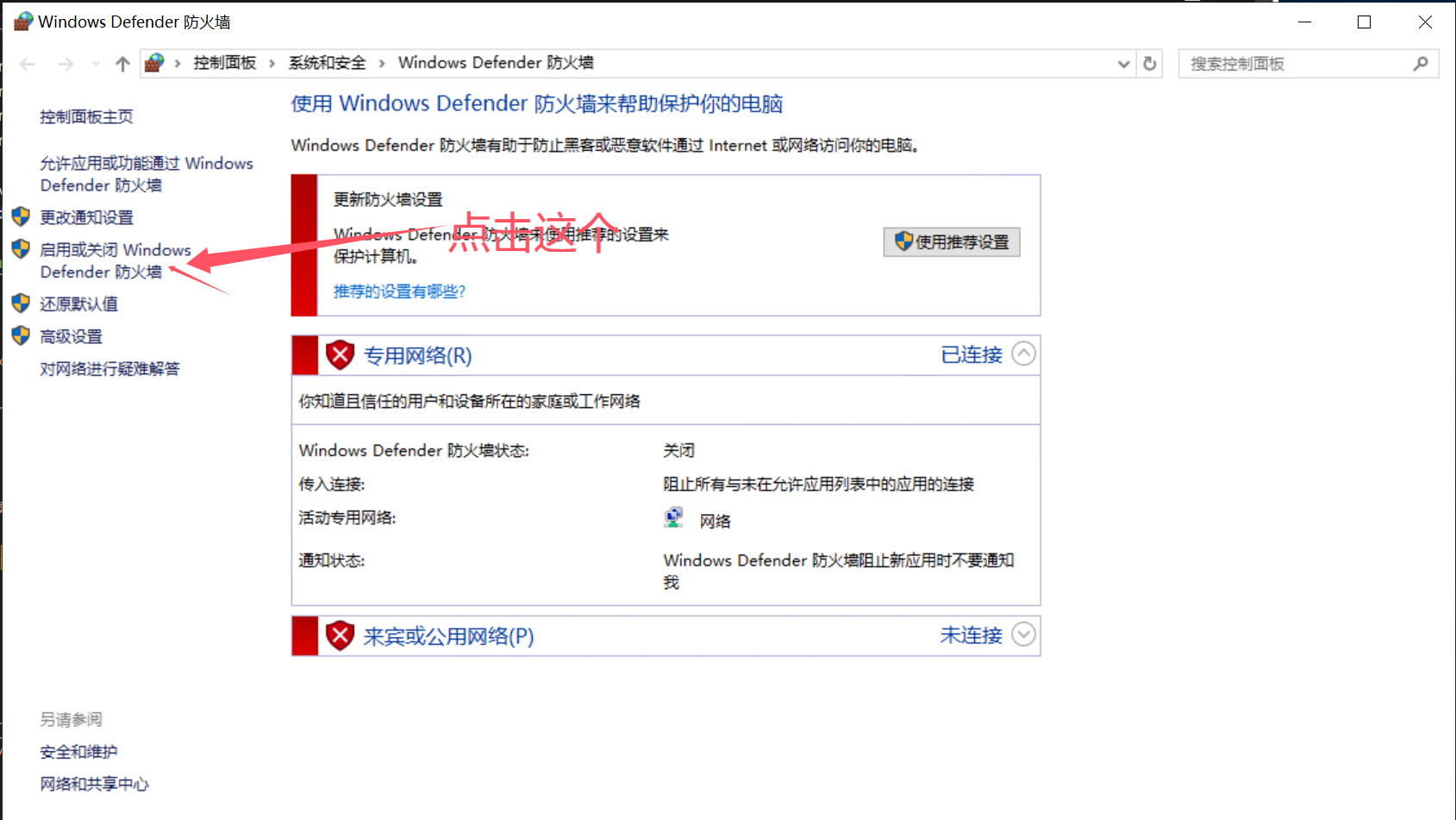Go up one level with the up arrow
Screen dimensions: 1456x820
tap(122, 64)
